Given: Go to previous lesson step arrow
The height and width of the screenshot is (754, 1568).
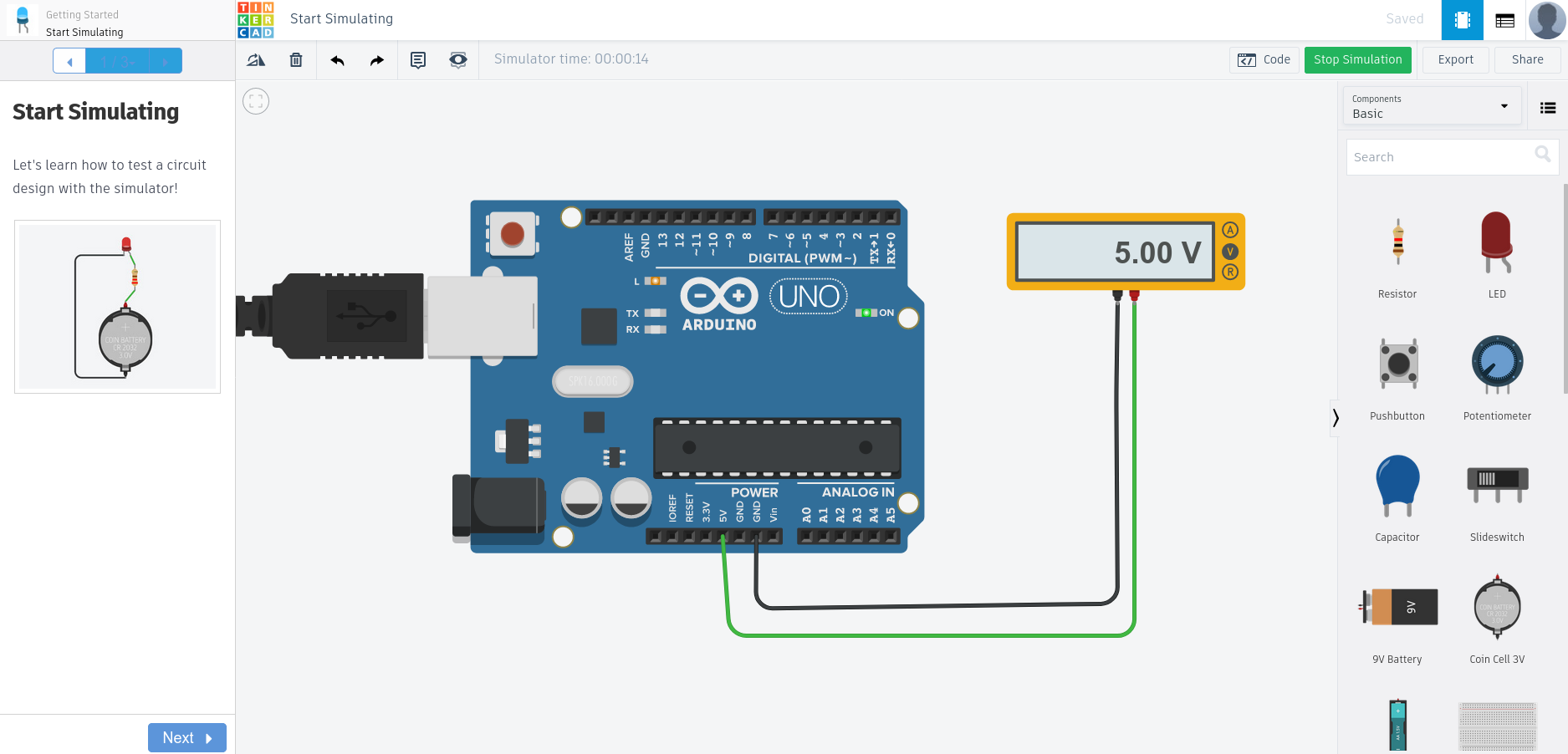Looking at the screenshot, I should coord(69,61).
